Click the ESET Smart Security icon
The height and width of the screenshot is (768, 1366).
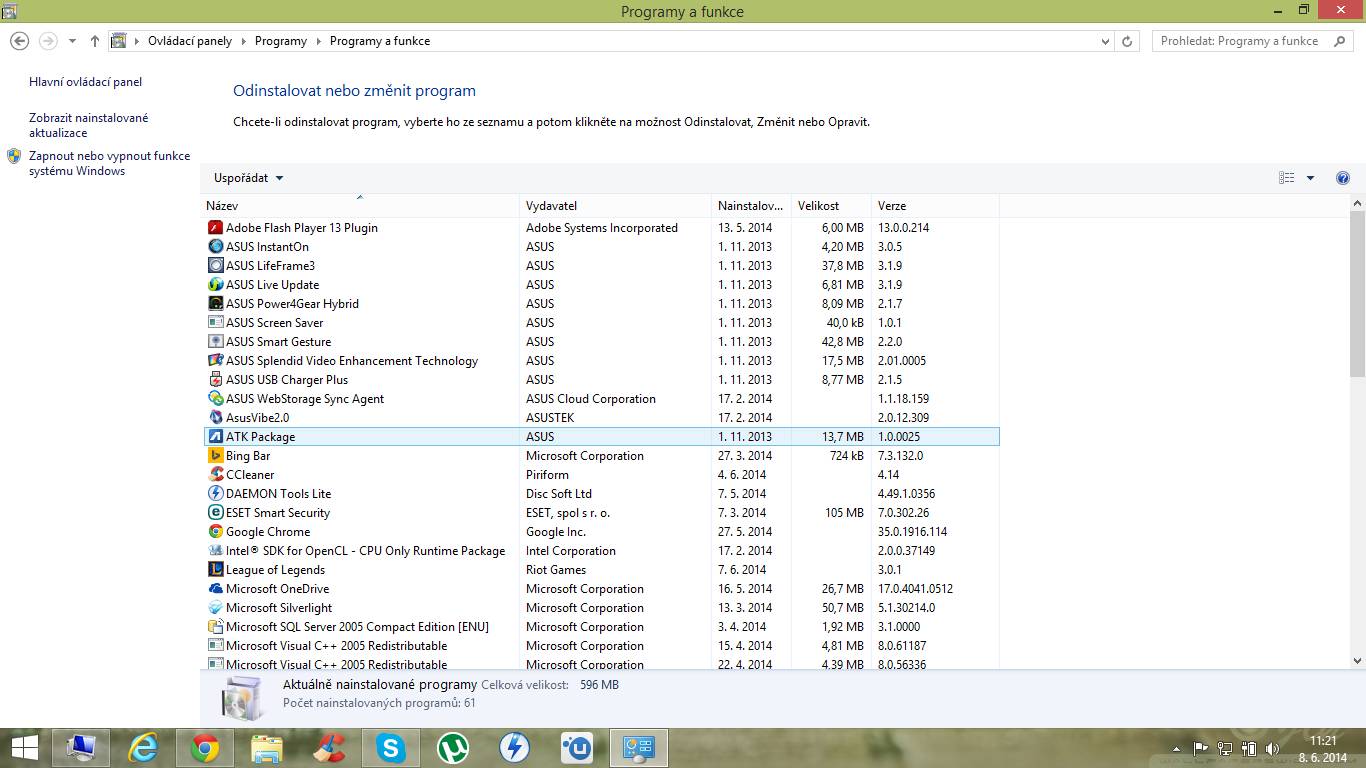(x=215, y=513)
